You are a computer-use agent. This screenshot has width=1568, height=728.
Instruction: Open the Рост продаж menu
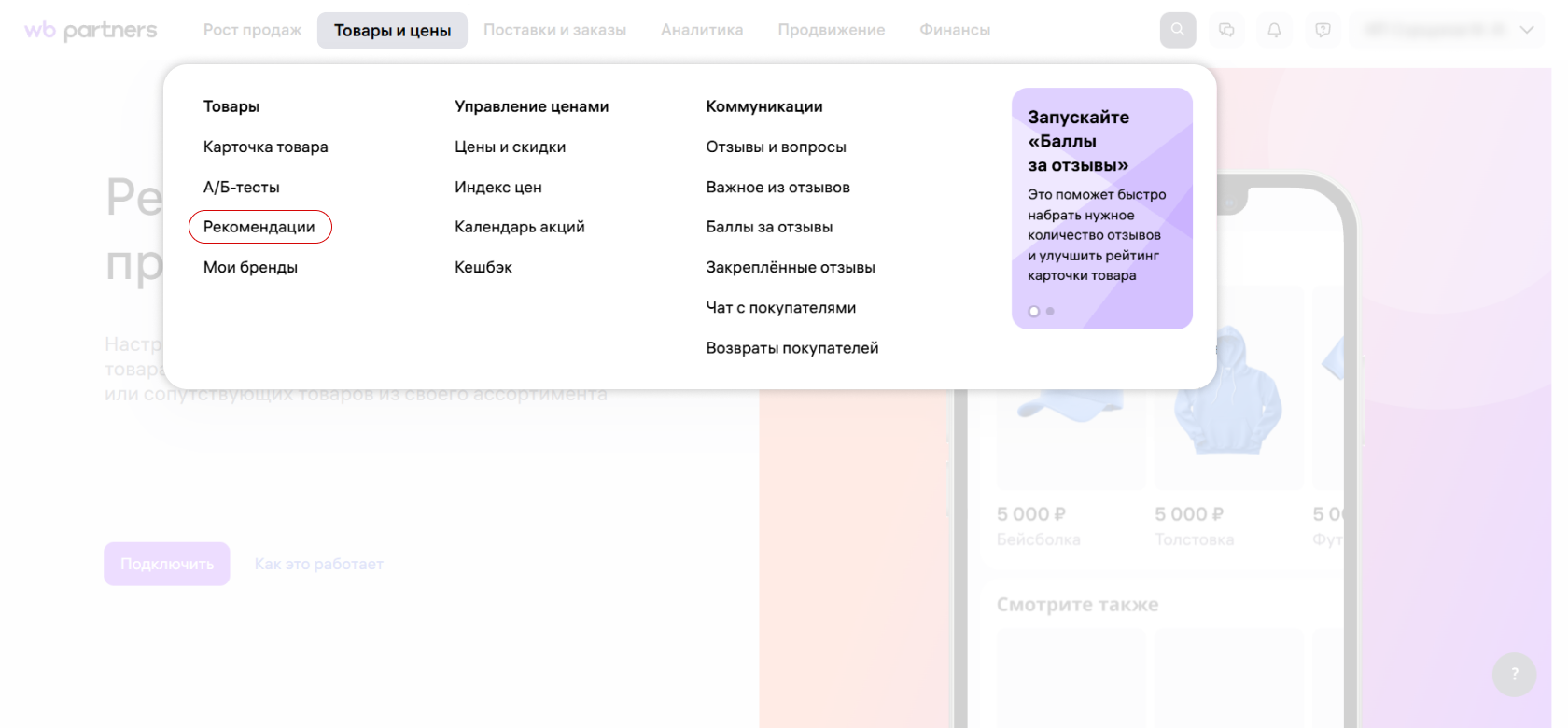(x=252, y=30)
